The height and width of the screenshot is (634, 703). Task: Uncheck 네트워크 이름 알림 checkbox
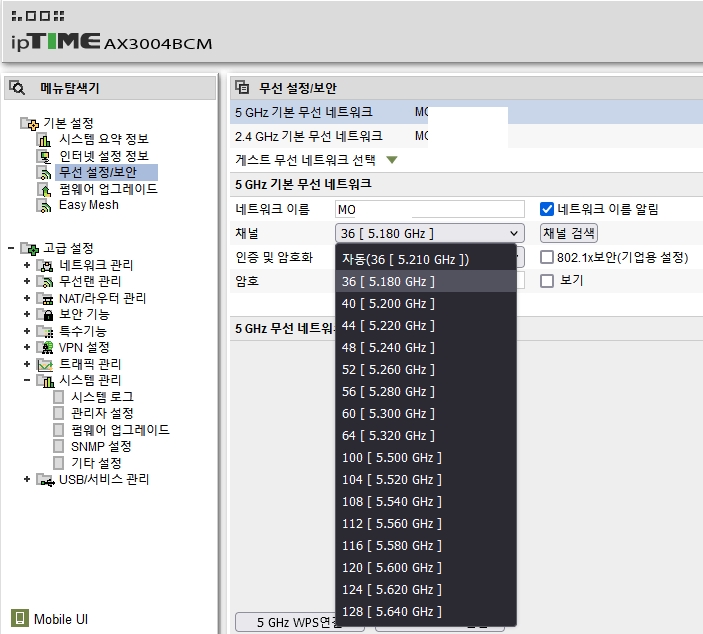point(547,209)
